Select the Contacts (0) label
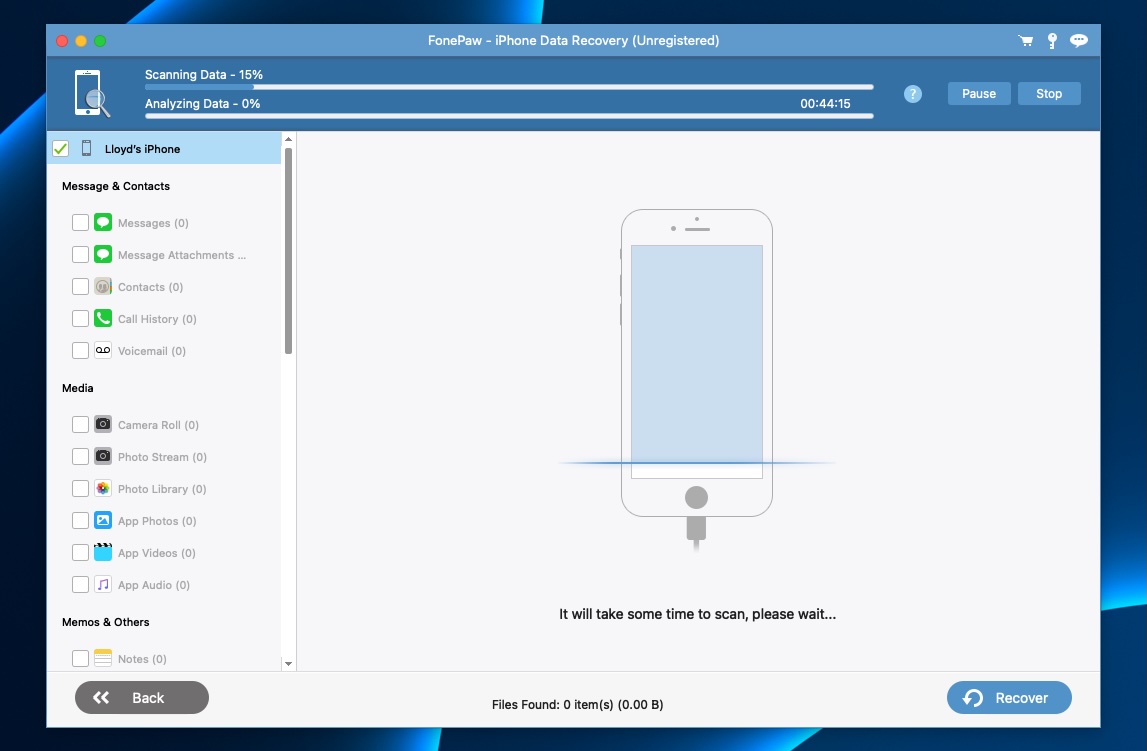The height and width of the screenshot is (751, 1147). 150,287
